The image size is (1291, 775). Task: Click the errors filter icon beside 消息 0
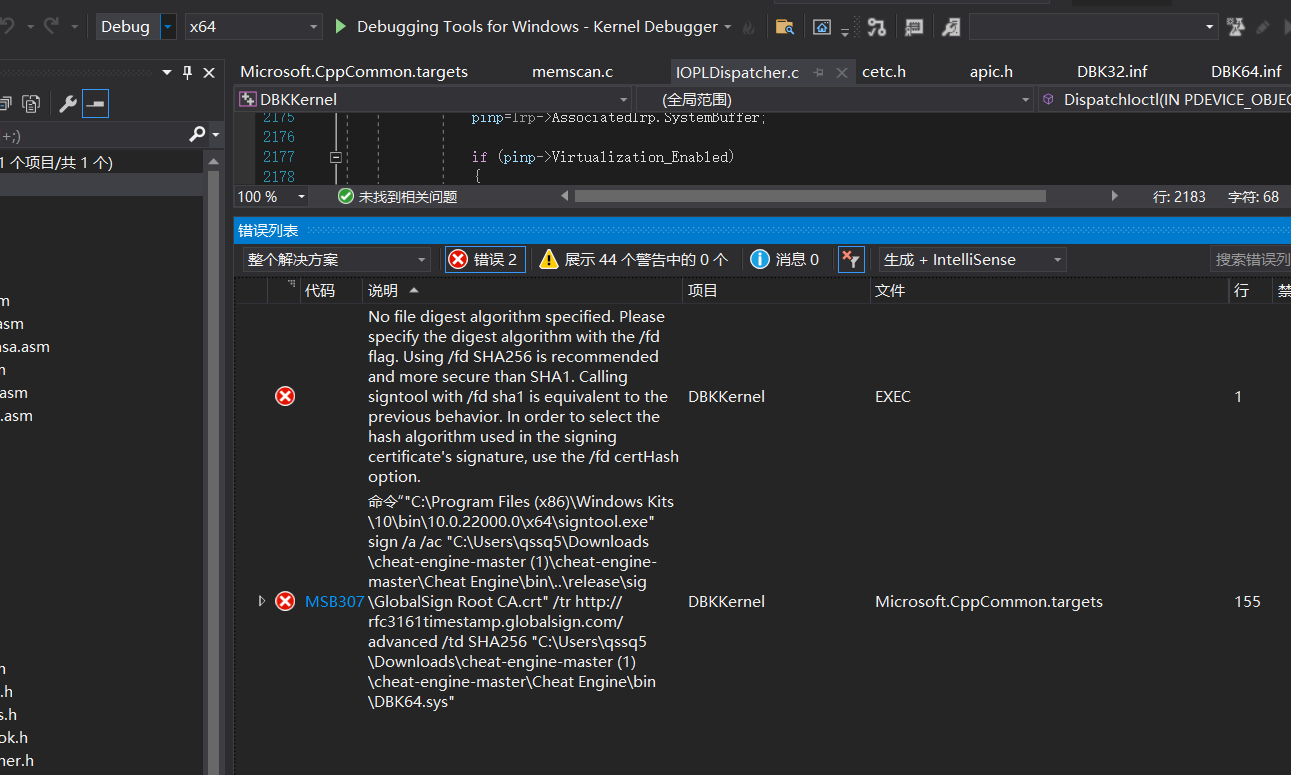[850, 259]
